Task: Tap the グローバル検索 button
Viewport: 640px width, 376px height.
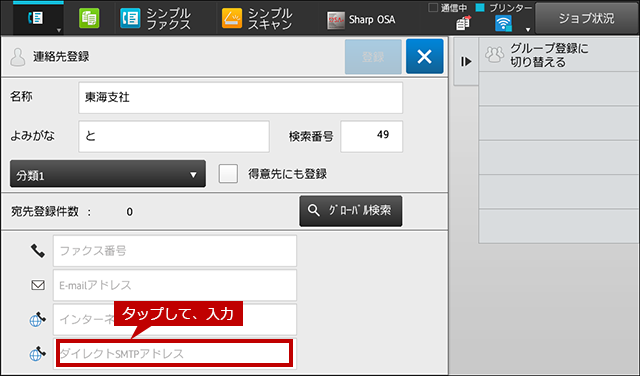Action: pos(351,211)
